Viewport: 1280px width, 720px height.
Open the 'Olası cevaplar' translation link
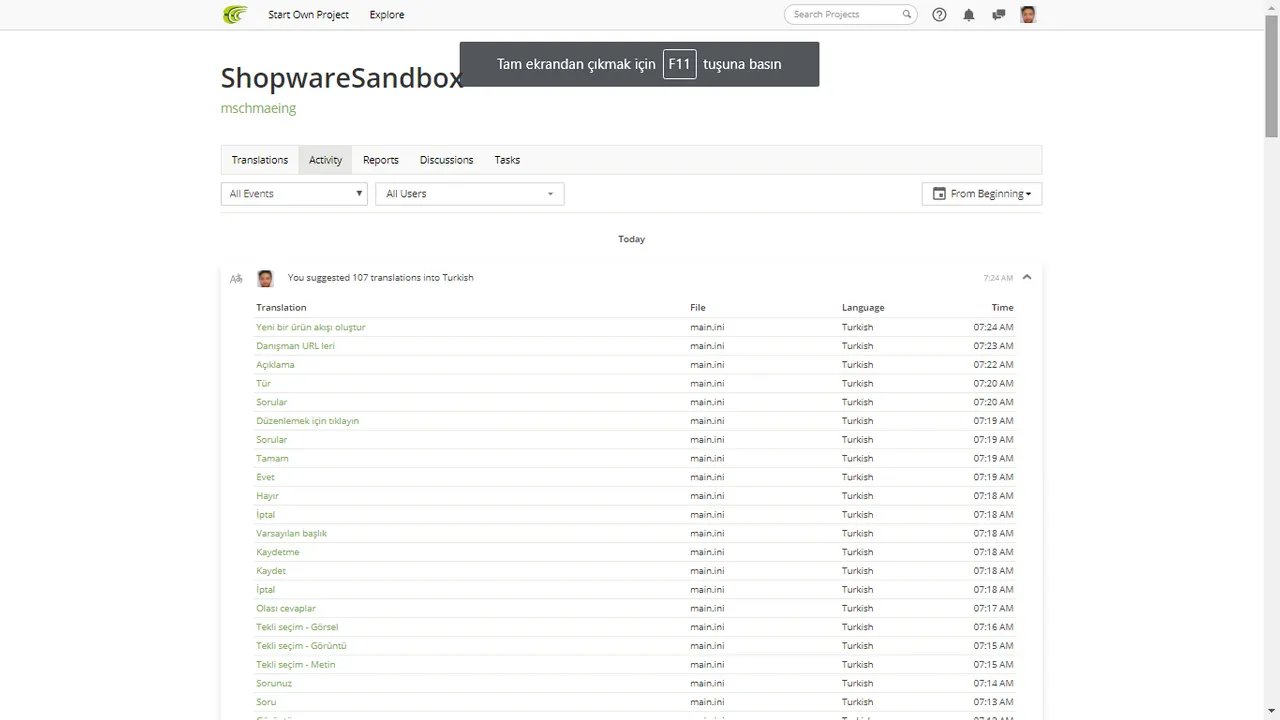tap(286, 608)
